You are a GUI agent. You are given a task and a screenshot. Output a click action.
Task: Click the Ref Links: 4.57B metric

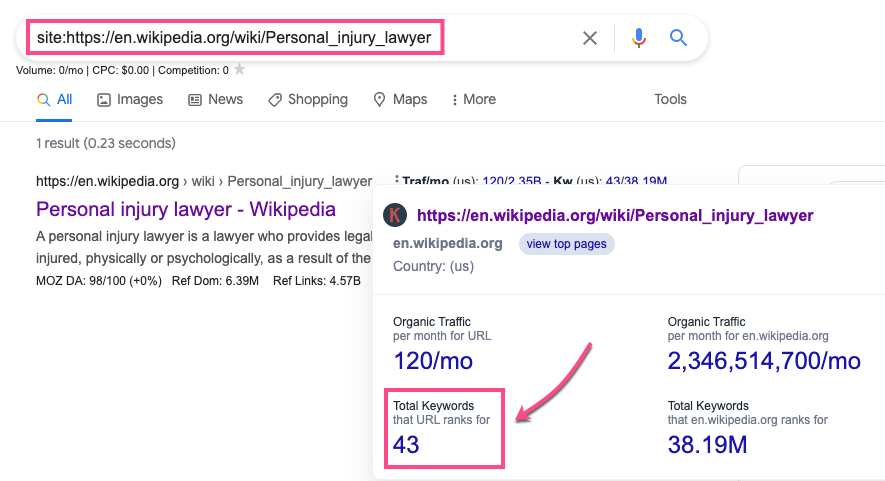[317, 281]
